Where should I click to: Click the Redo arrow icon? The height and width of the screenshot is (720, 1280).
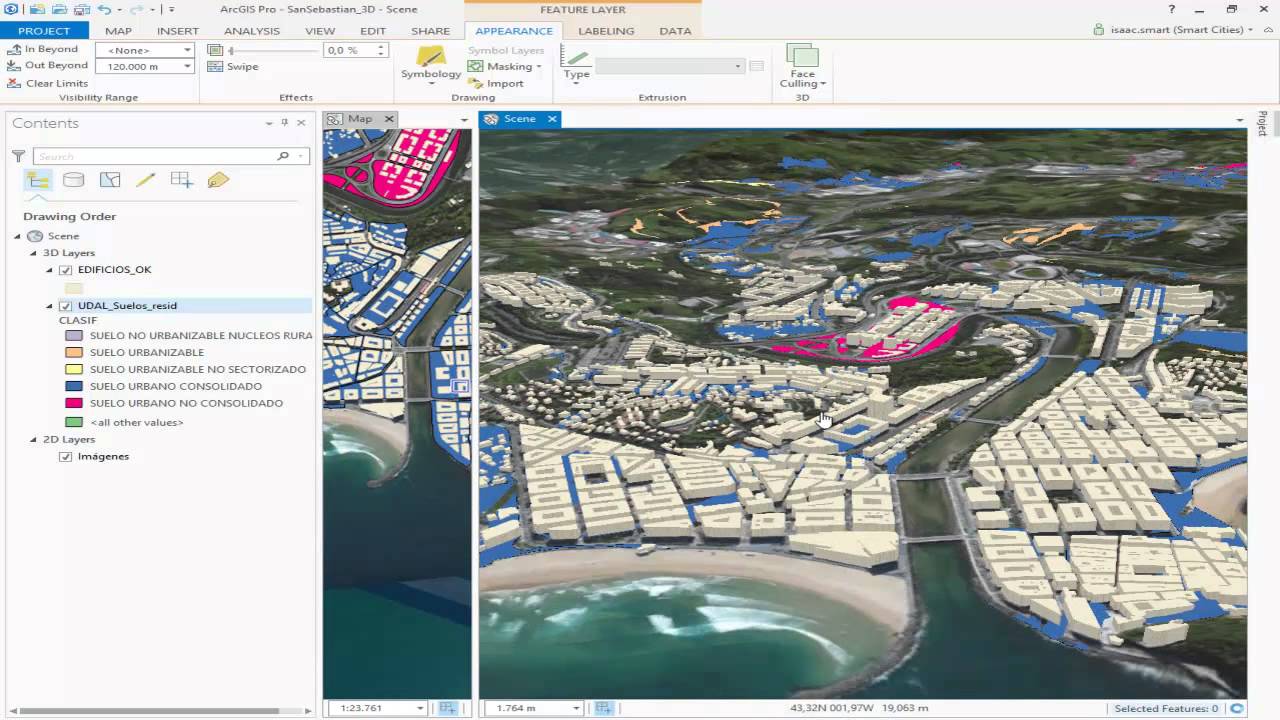pos(136,9)
